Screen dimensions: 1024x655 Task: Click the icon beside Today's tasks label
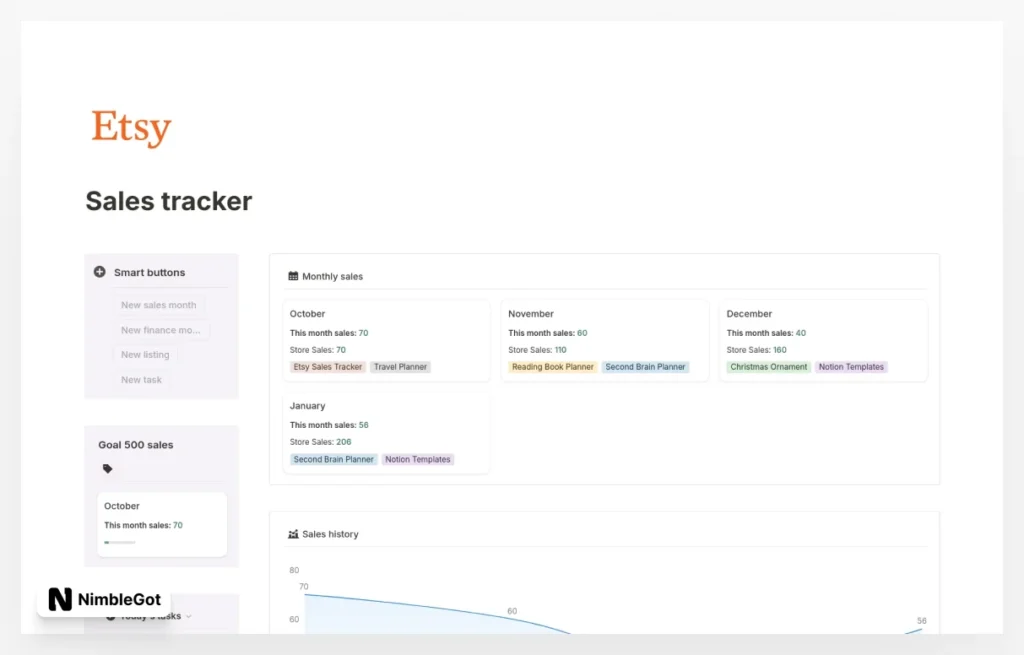click(110, 615)
